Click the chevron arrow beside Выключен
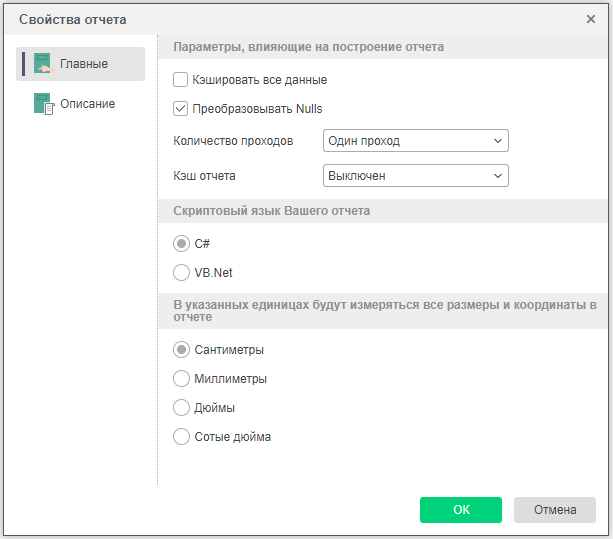The image size is (613, 539). point(499,176)
